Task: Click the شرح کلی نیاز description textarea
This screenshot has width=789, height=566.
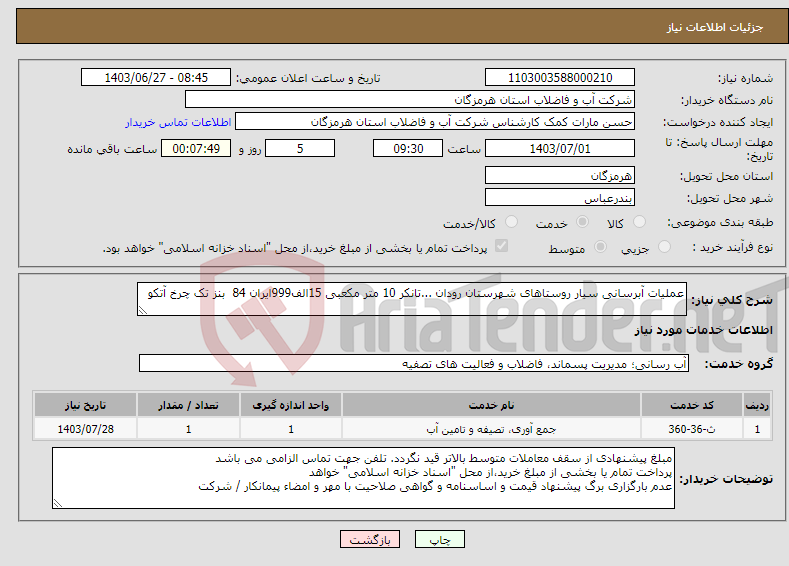Action: (412, 299)
